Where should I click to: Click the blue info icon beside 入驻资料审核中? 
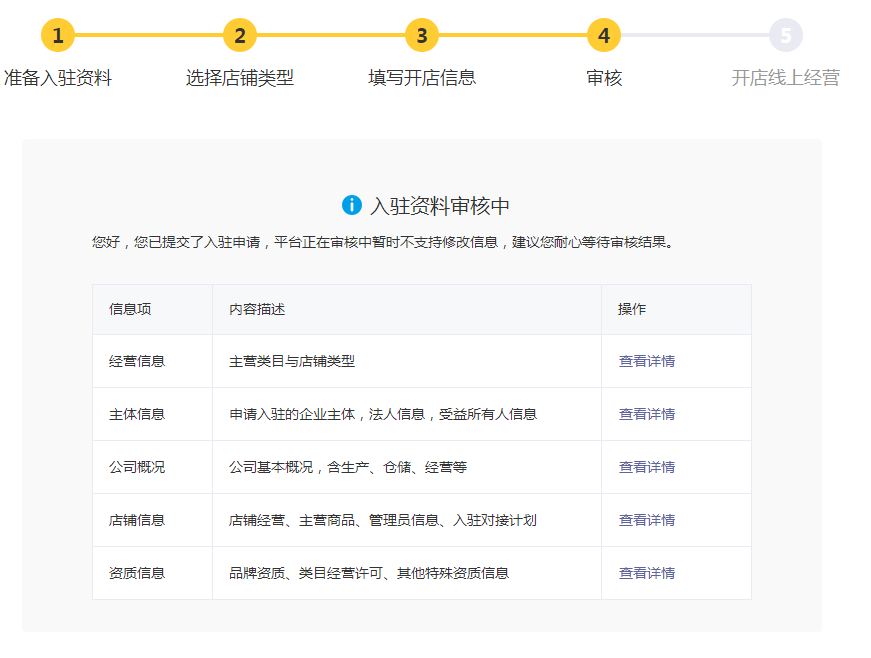(352, 205)
